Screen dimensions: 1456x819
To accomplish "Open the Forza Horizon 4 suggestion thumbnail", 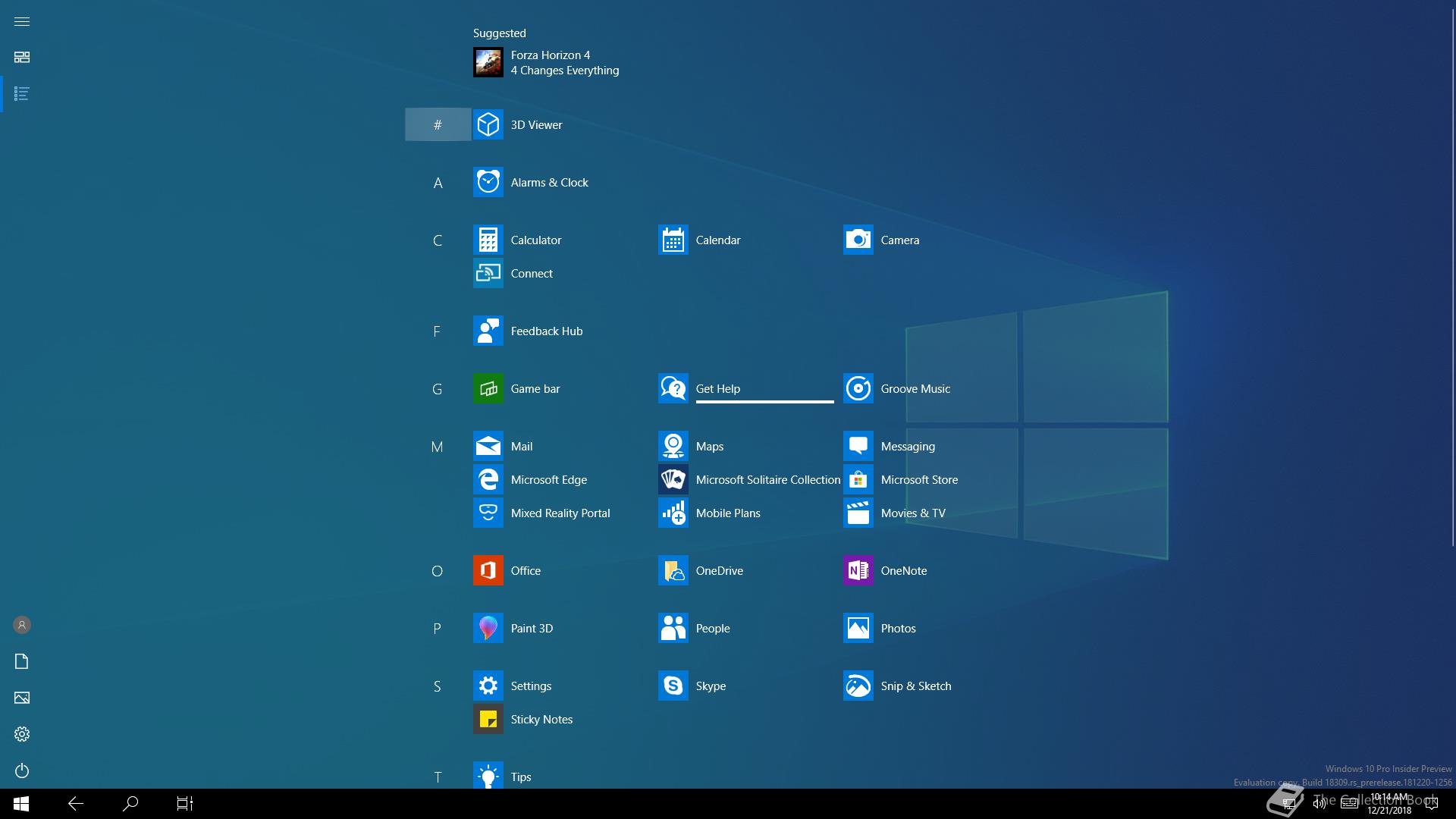I will click(x=488, y=62).
